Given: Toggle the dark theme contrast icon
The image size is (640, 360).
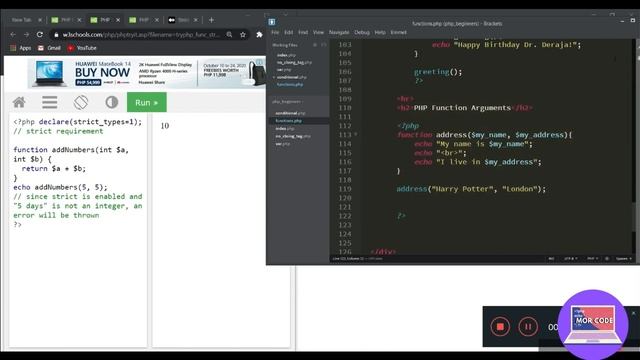Looking at the screenshot, I should (x=111, y=102).
